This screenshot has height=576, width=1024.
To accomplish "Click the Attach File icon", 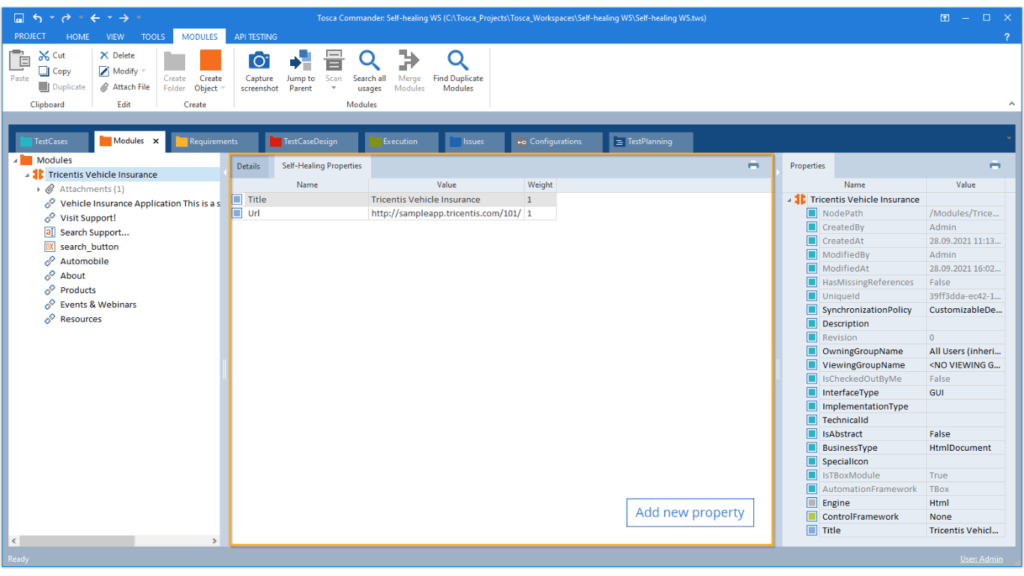I will [105, 87].
